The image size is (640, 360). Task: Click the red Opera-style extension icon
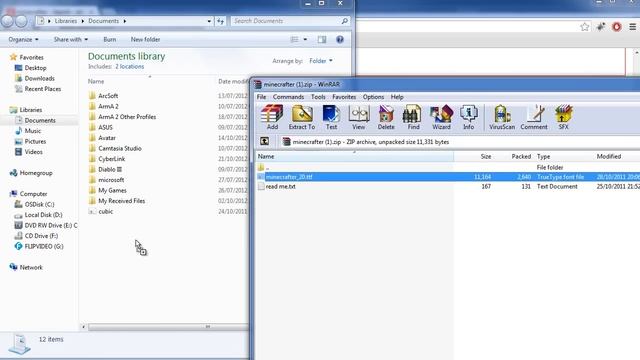tap(616, 27)
